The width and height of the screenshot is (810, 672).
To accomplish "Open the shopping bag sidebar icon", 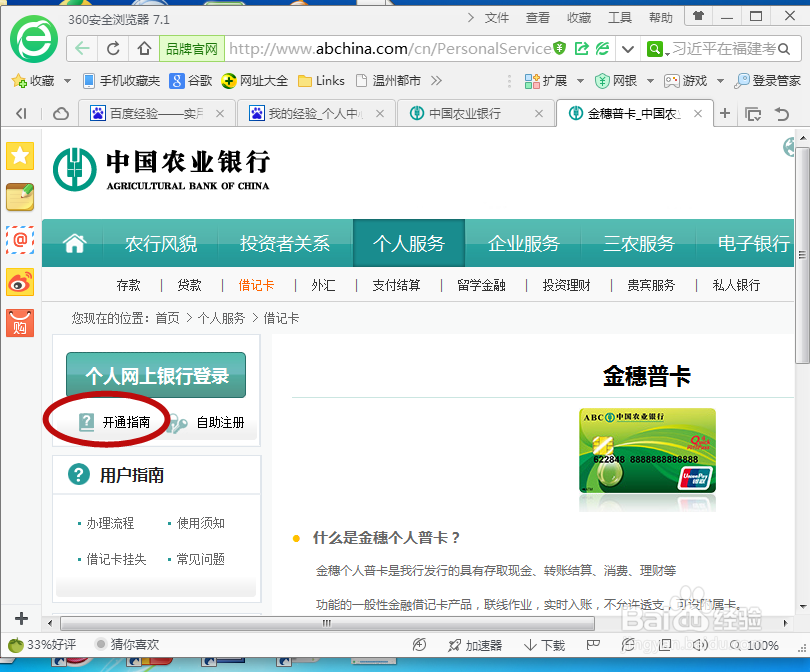I will 20,323.
